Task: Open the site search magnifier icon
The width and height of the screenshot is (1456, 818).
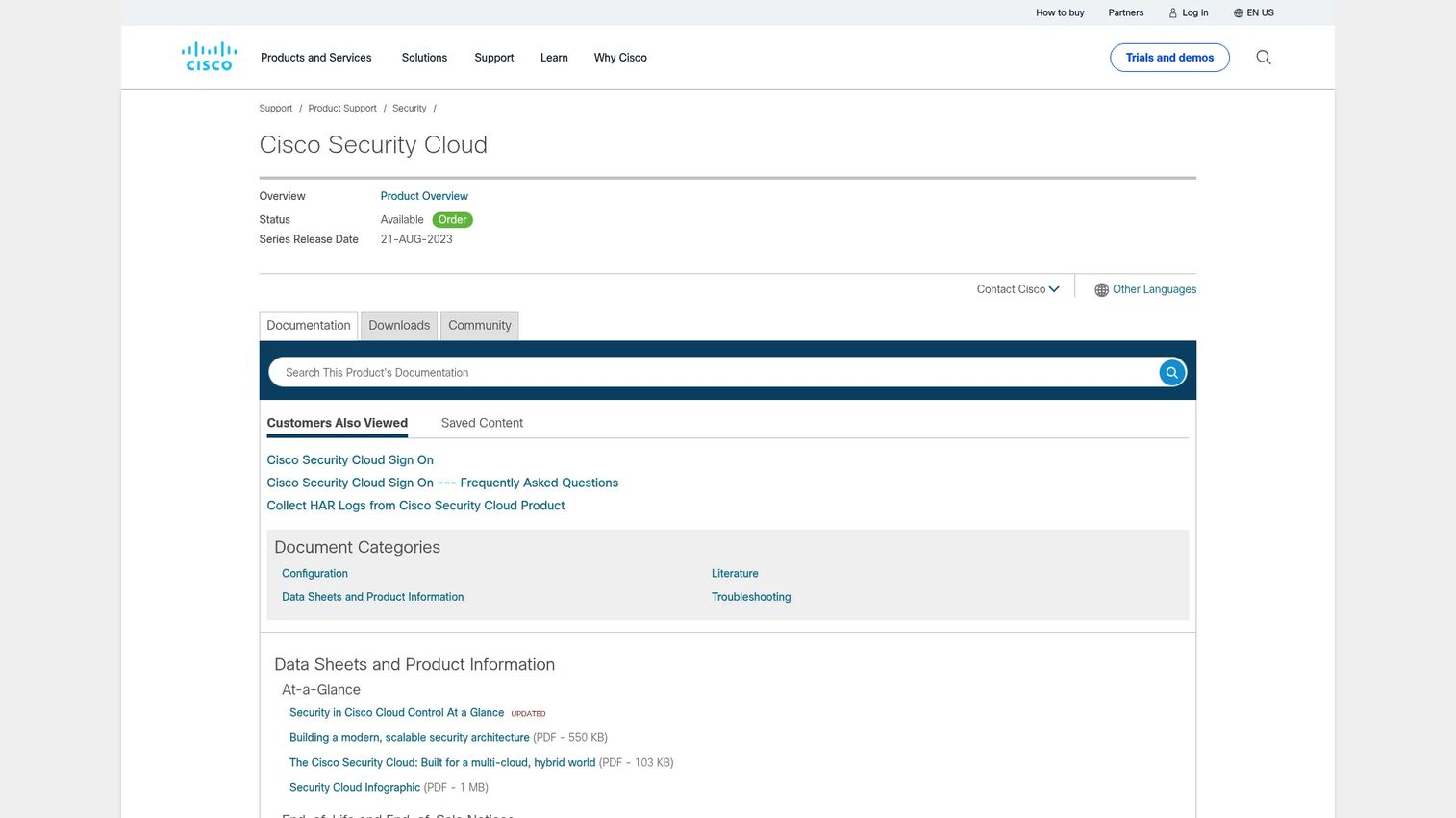Action: pos(1264,58)
